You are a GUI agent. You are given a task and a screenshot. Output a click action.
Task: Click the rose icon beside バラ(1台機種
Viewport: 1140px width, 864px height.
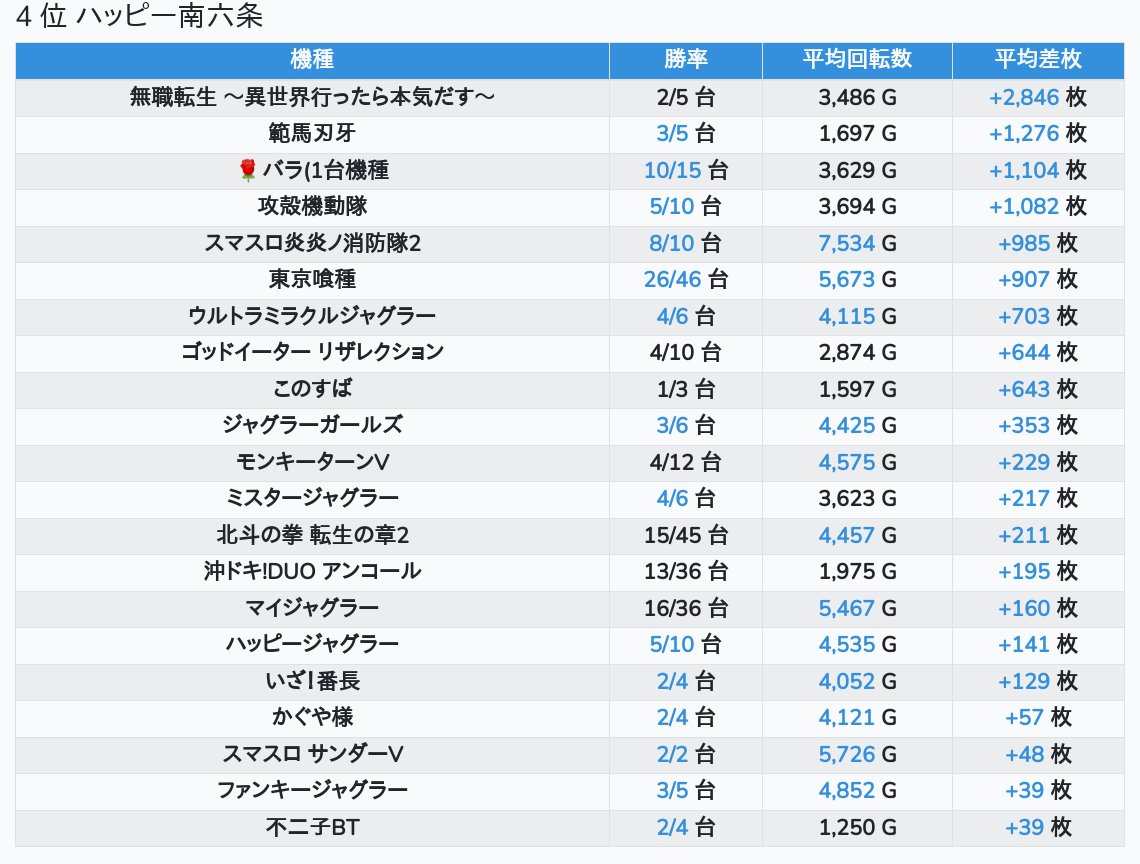248,171
